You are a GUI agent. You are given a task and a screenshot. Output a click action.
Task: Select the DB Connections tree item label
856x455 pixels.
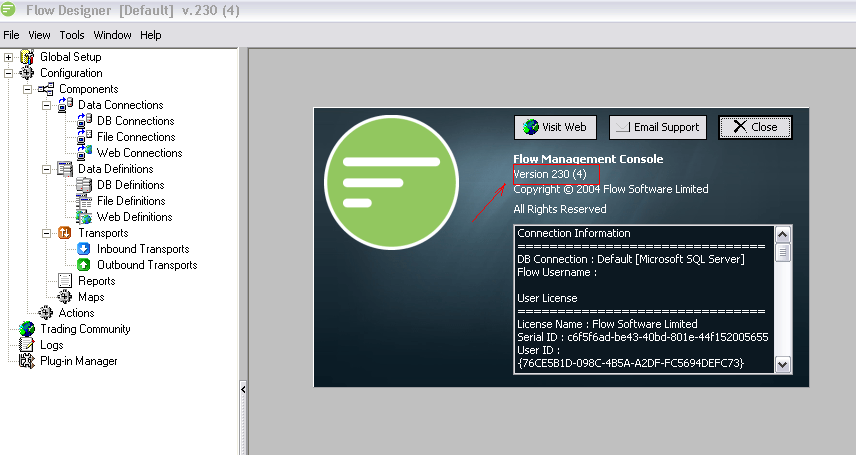click(135, 121)
